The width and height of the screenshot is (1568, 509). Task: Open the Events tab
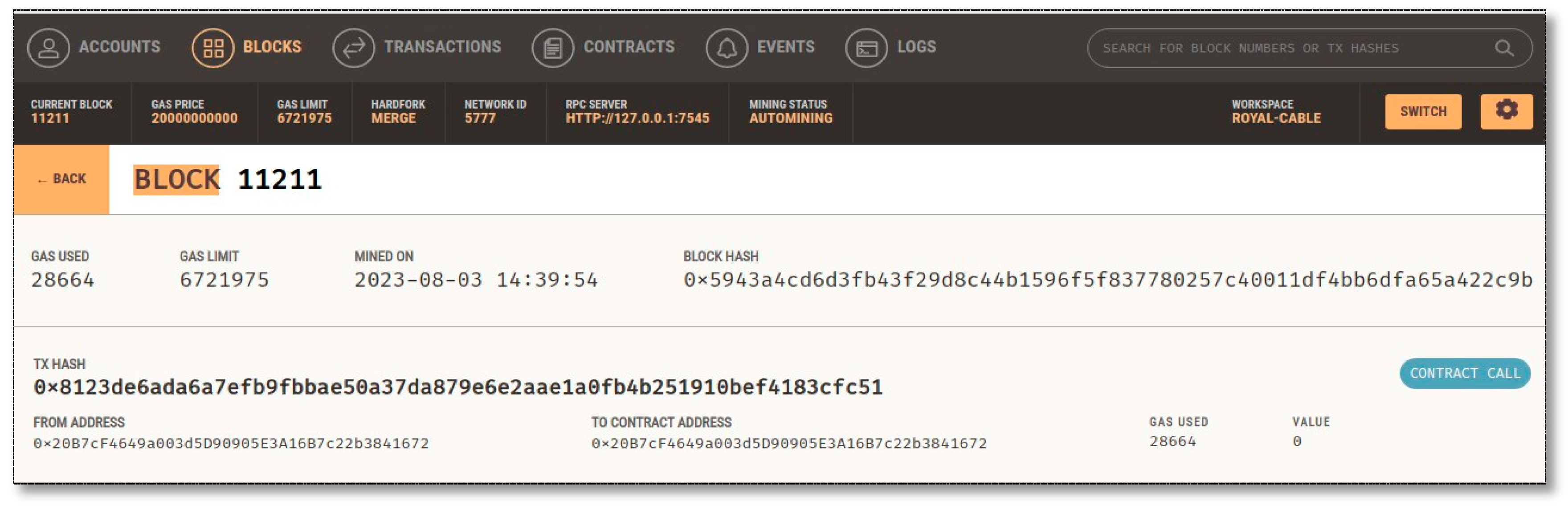(x=785, y=47)
